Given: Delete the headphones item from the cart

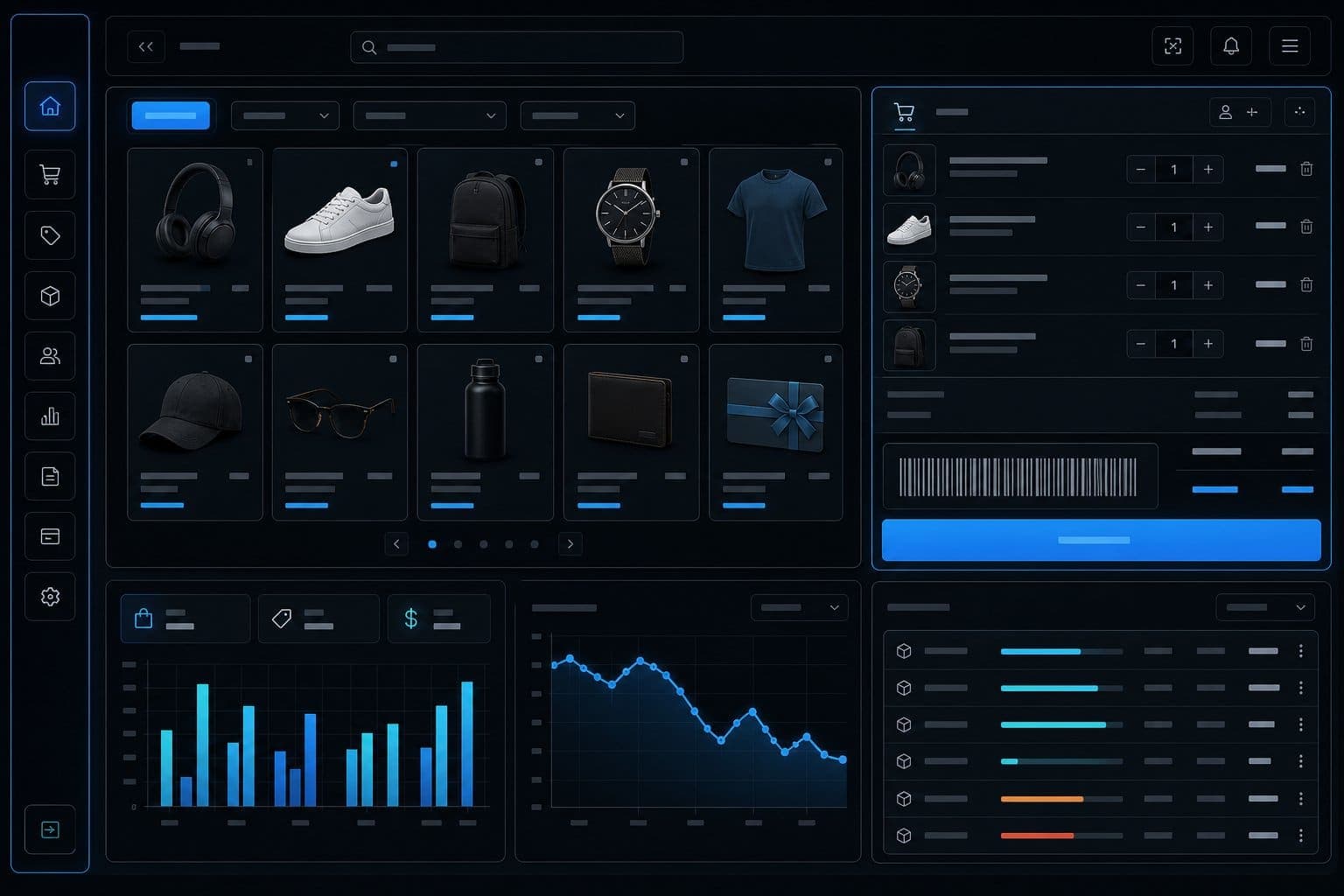Looking at the screenshot, I should 1306,169.
